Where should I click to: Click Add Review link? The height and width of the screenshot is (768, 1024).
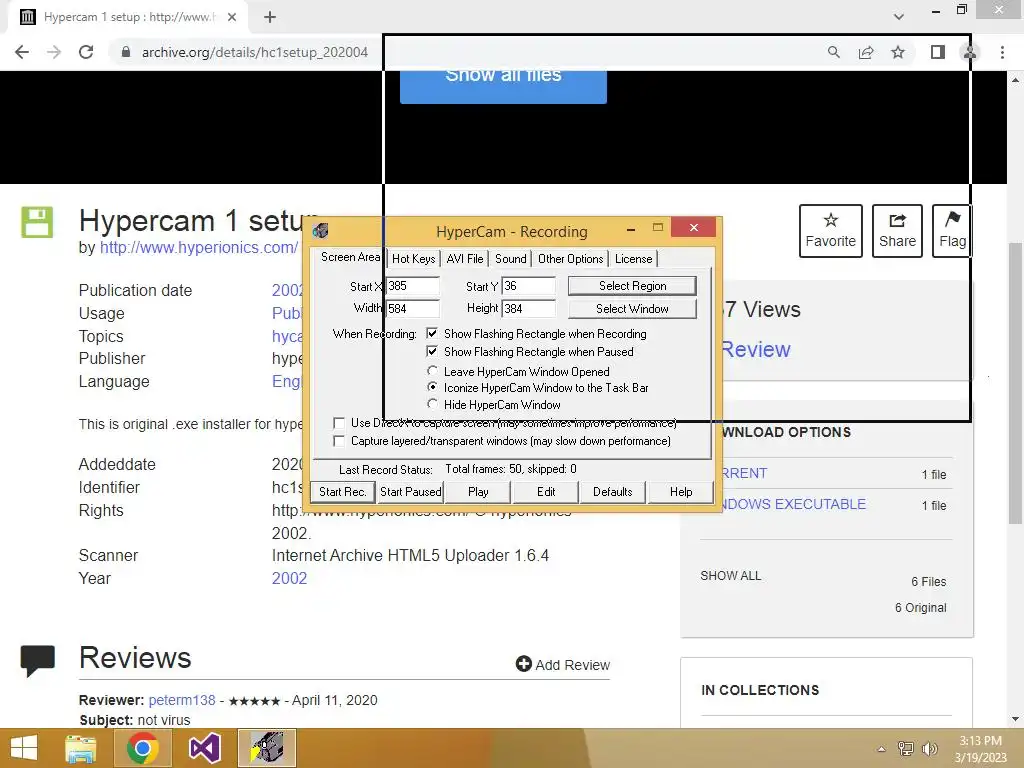563,665
